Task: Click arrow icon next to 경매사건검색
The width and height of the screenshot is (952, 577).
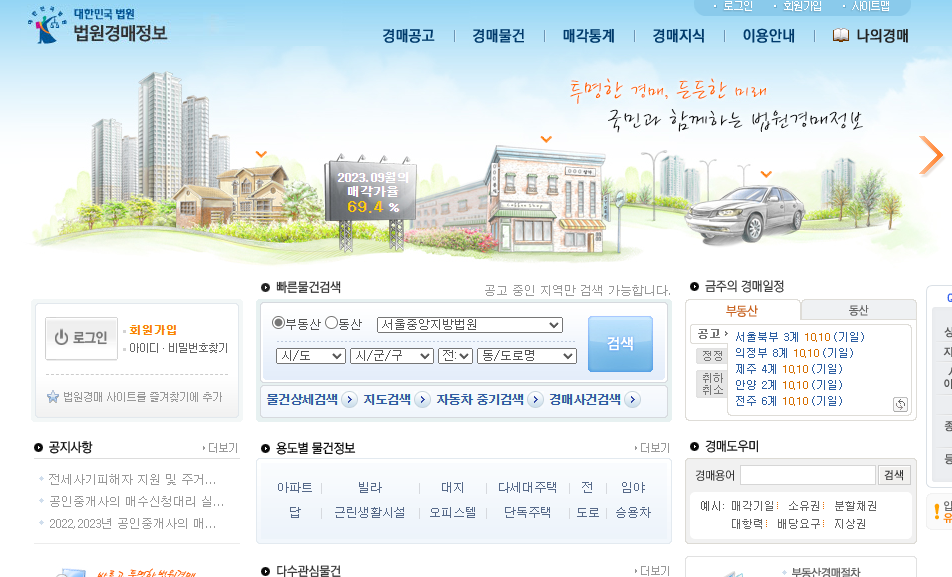Action: (633, 400)
